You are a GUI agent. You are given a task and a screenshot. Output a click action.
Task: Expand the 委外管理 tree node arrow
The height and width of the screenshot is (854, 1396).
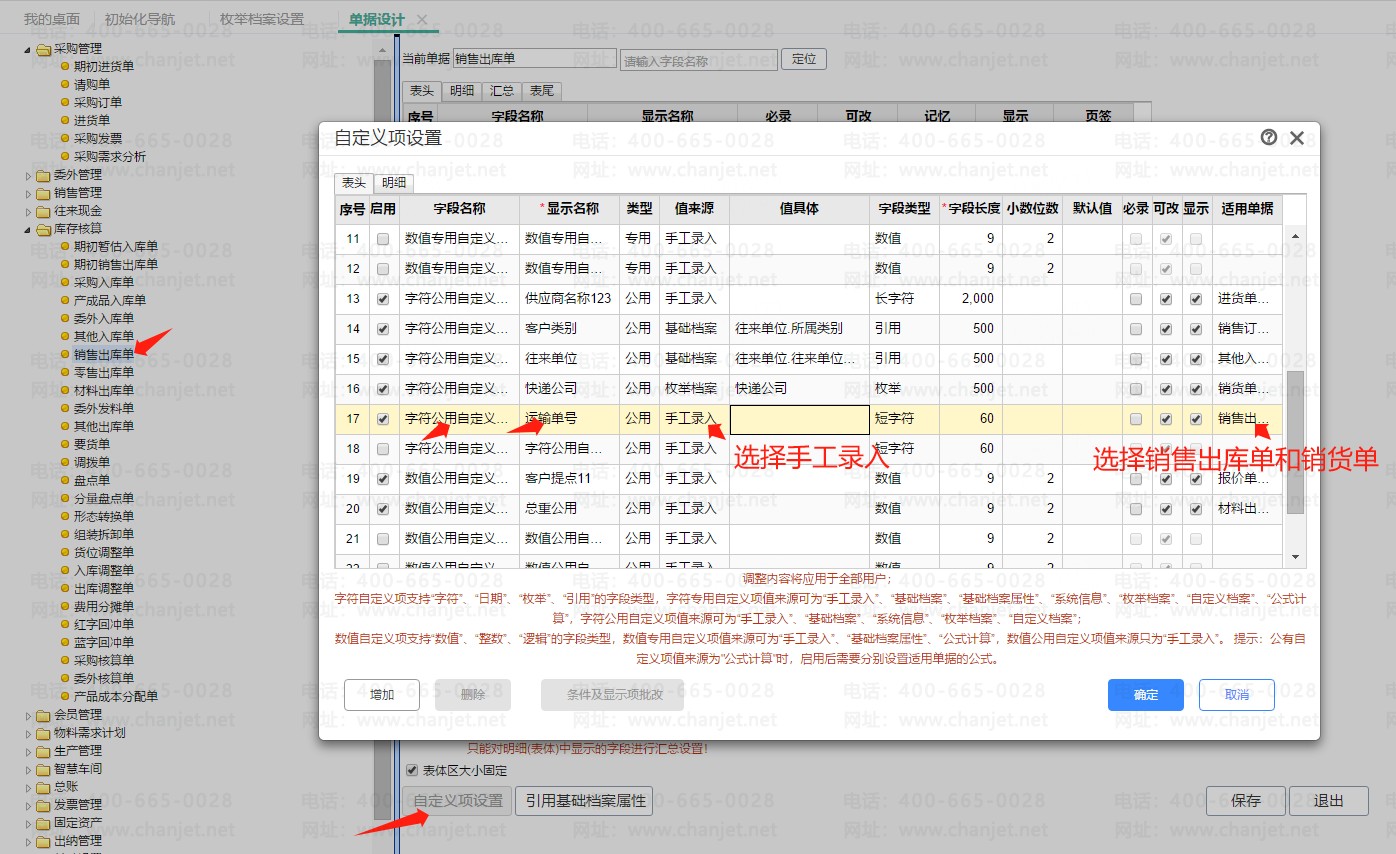27,175
